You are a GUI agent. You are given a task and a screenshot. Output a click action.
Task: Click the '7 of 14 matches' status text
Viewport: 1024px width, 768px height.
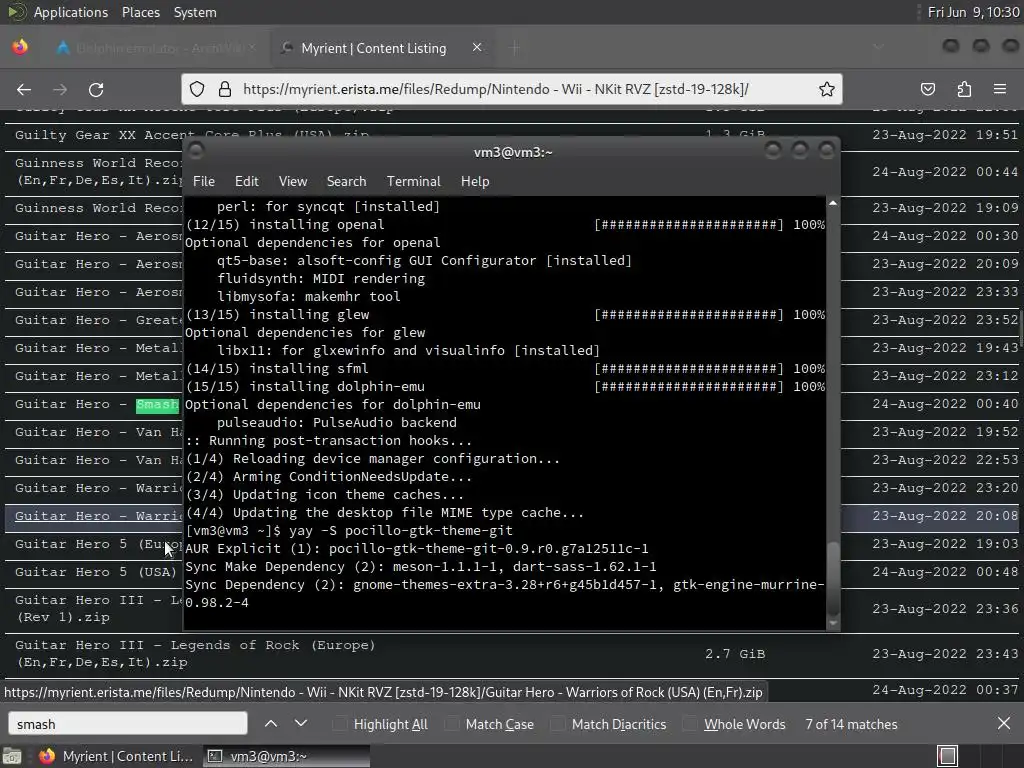coord(851,724)
